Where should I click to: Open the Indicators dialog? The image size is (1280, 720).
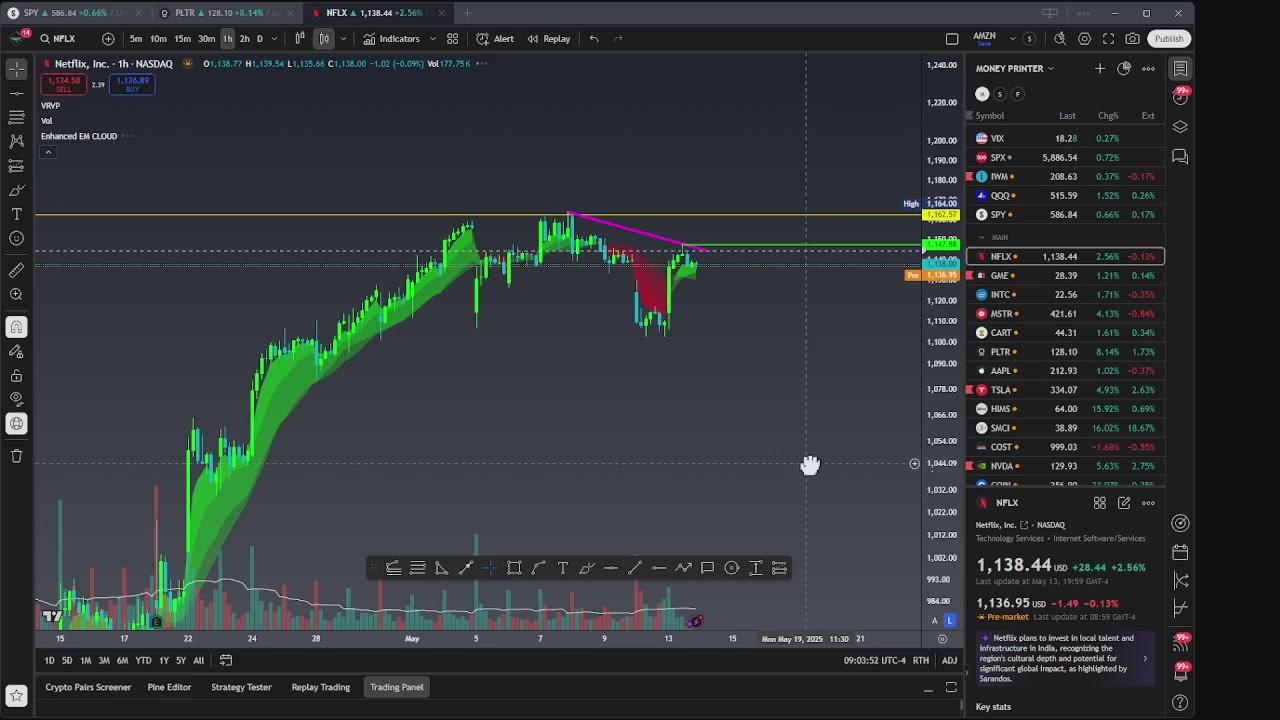(391, 38)
